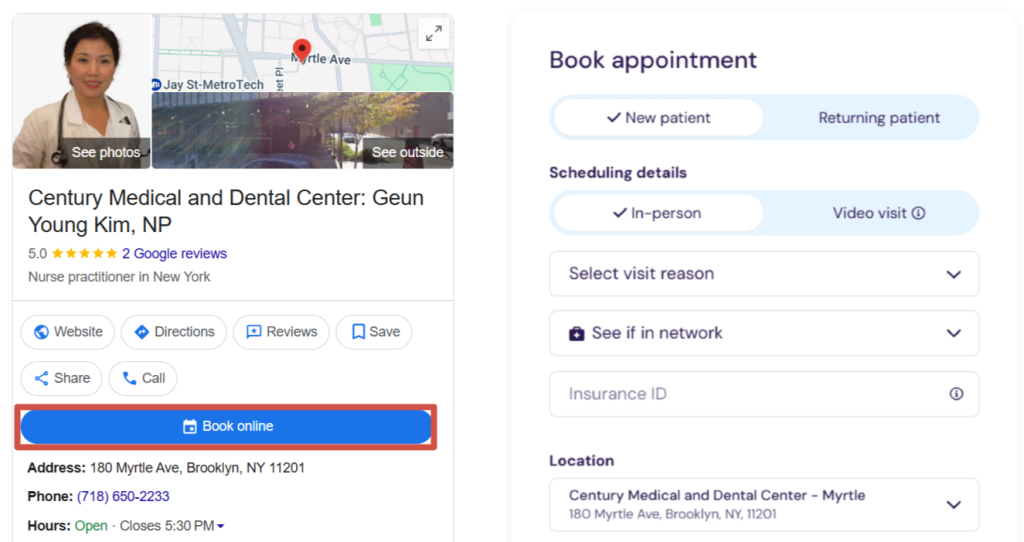Click the Video visit info icon
Screen dimensions: 1024x542
click(919, 213)
